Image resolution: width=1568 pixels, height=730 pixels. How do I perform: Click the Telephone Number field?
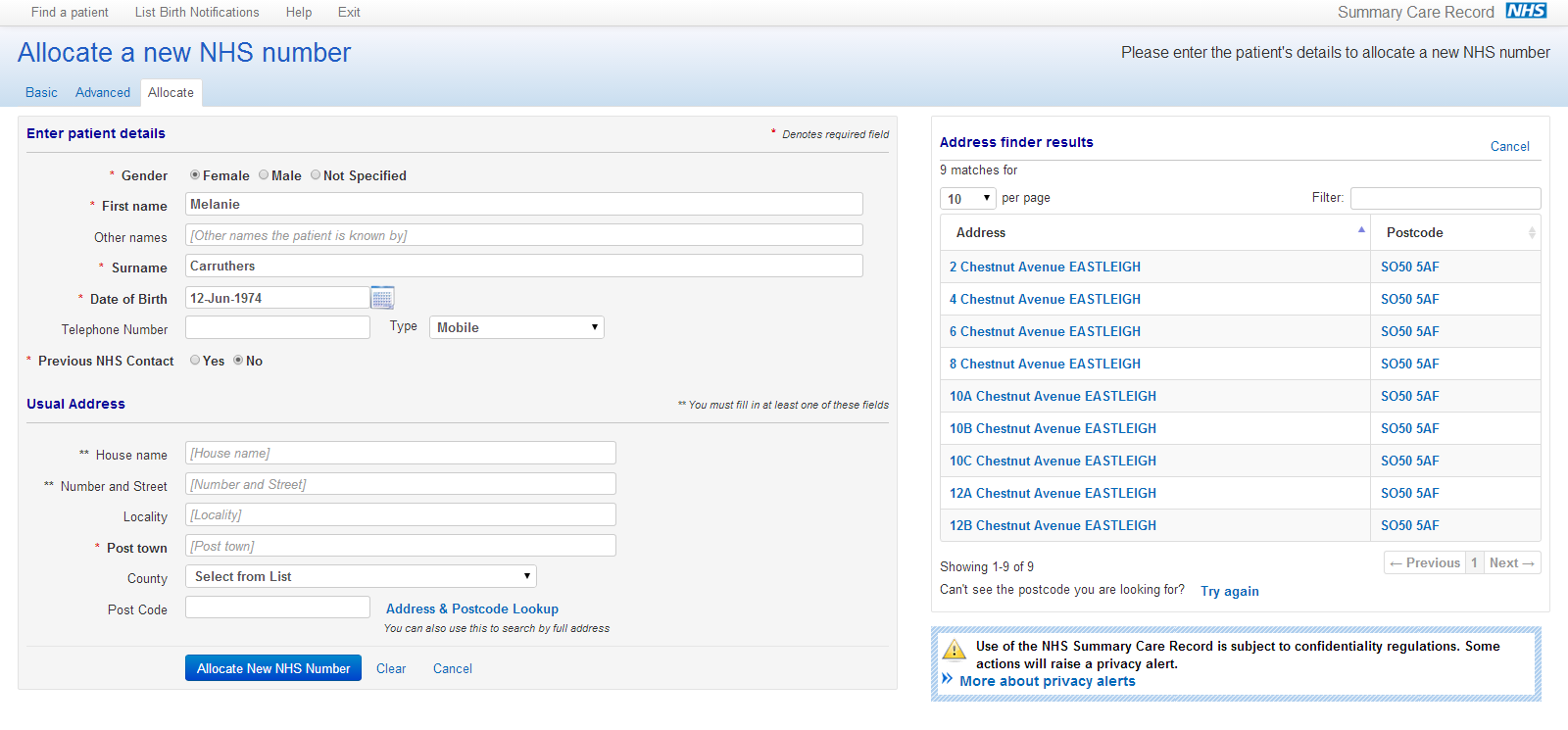coord(277,327)
